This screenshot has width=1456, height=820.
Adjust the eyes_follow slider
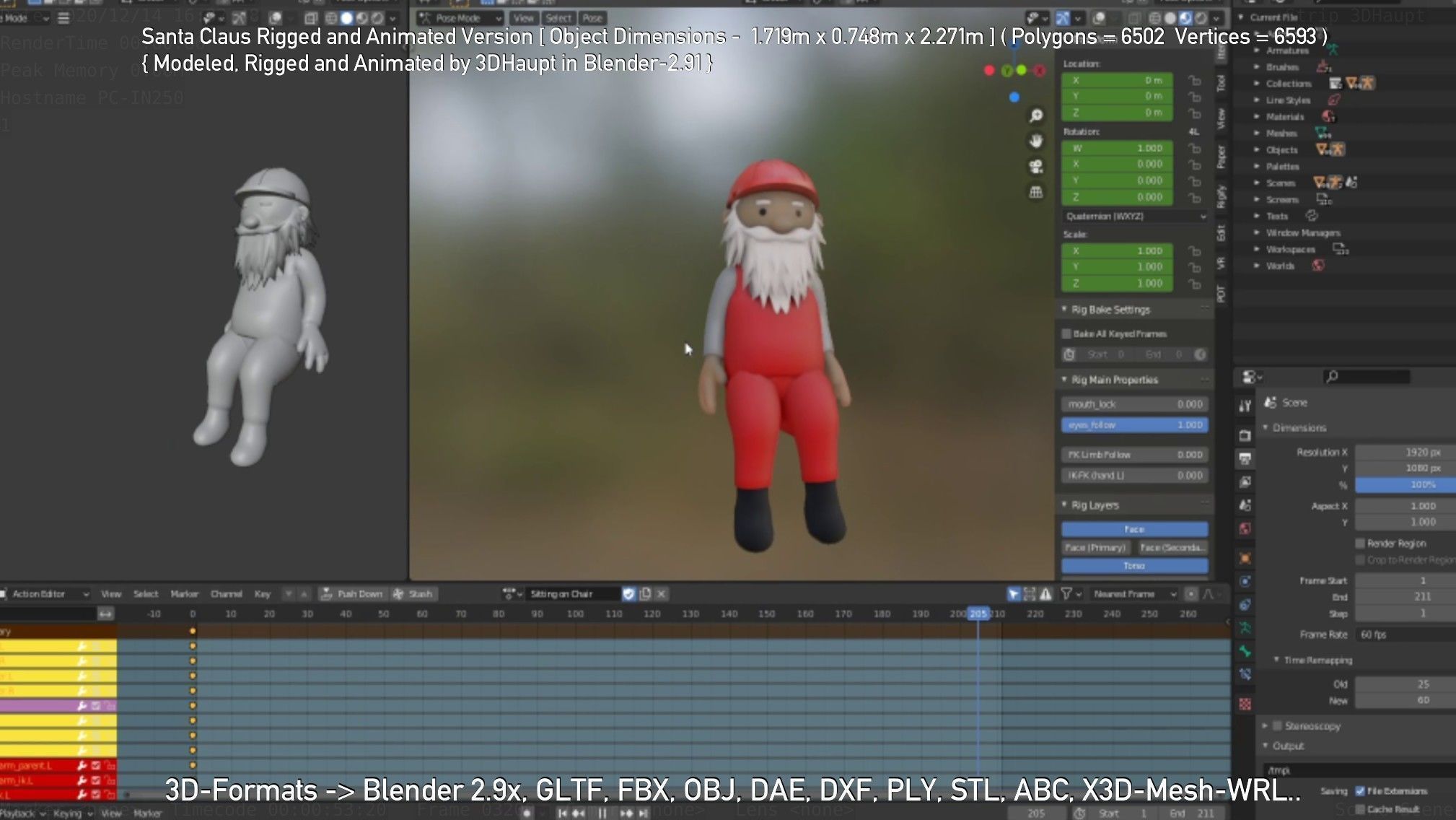[x=1134, y=425]
